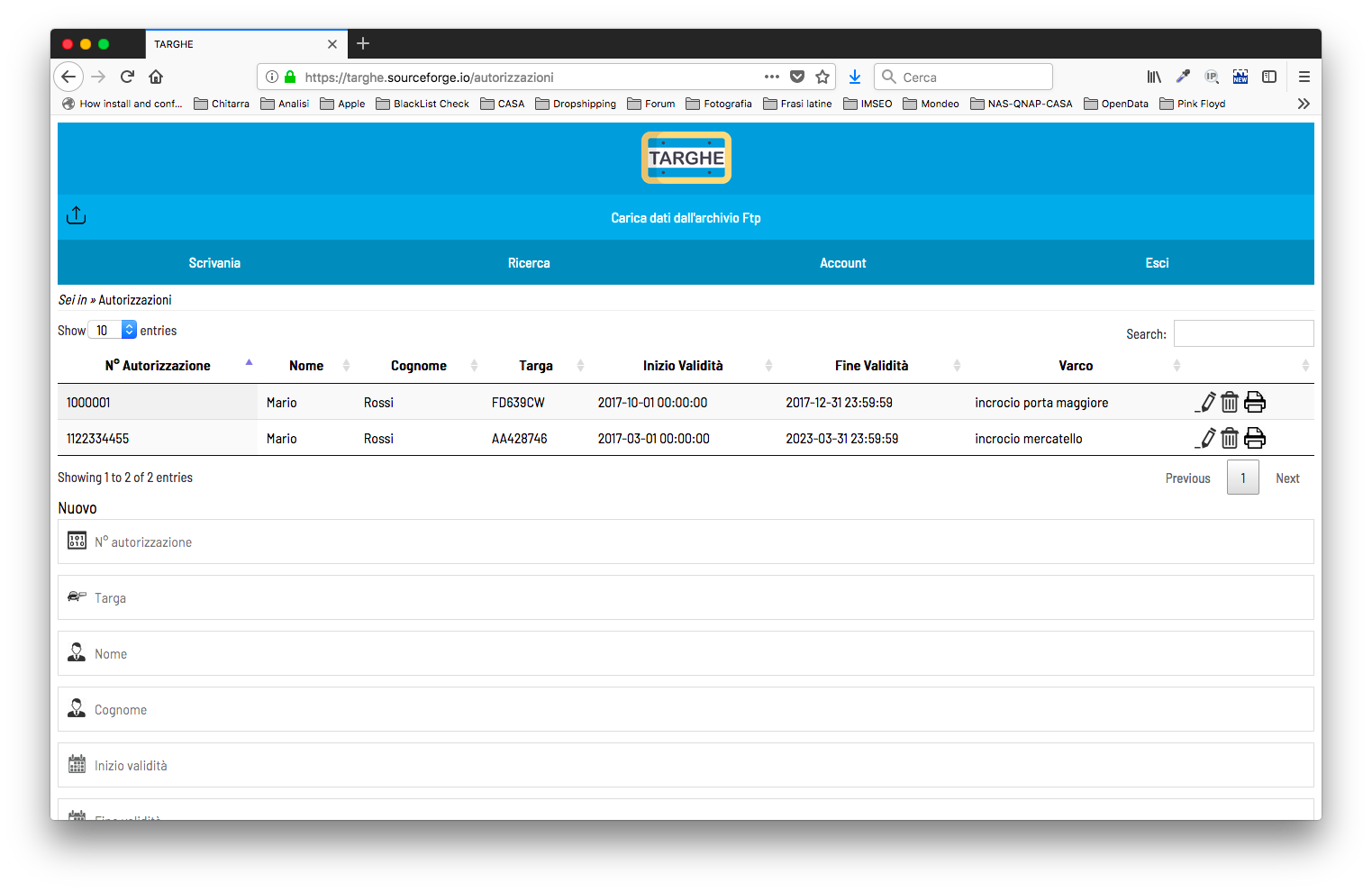Viewport: 1372px width, 892px height.
Task: Click the car key icon beside the Targa field
Action: (77, 596)
